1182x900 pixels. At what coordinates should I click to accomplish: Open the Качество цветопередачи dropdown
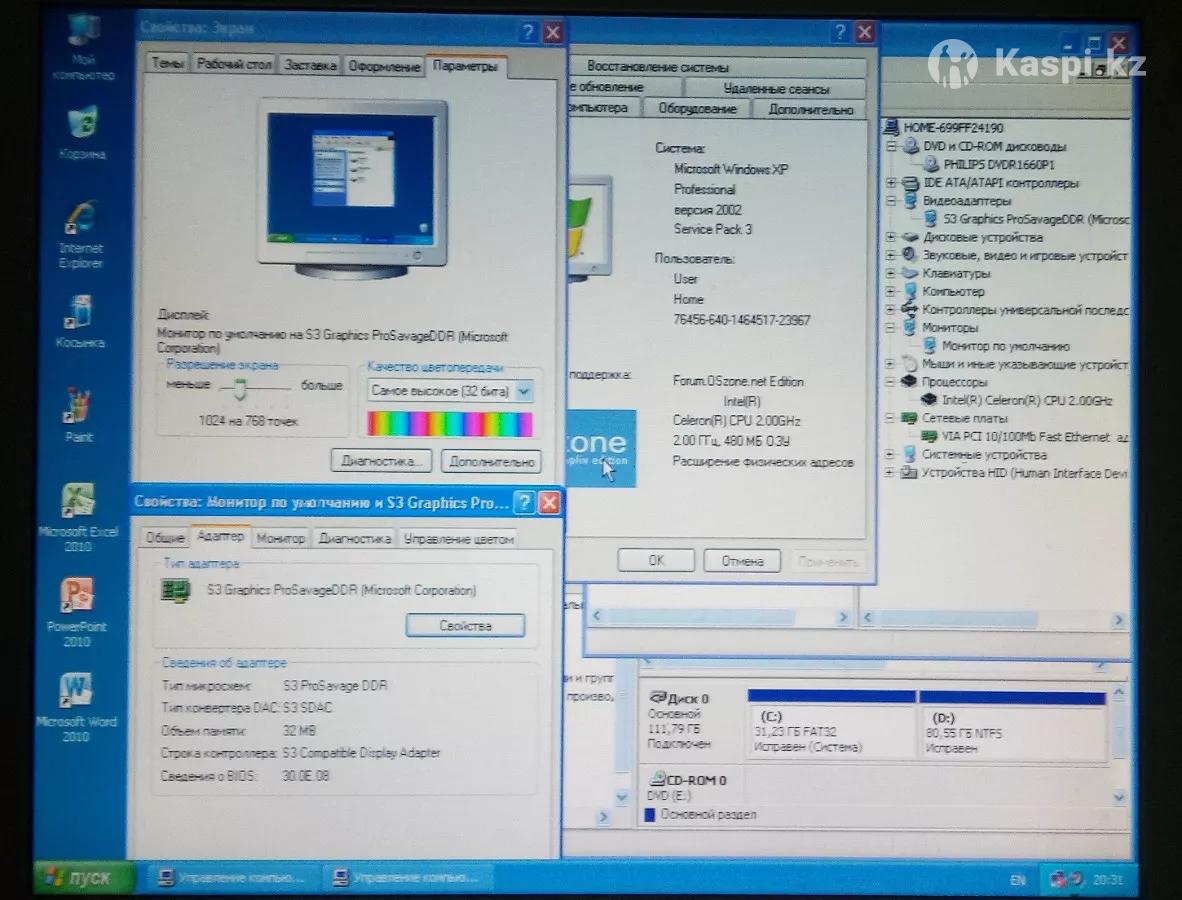click(x=524, y=390)
